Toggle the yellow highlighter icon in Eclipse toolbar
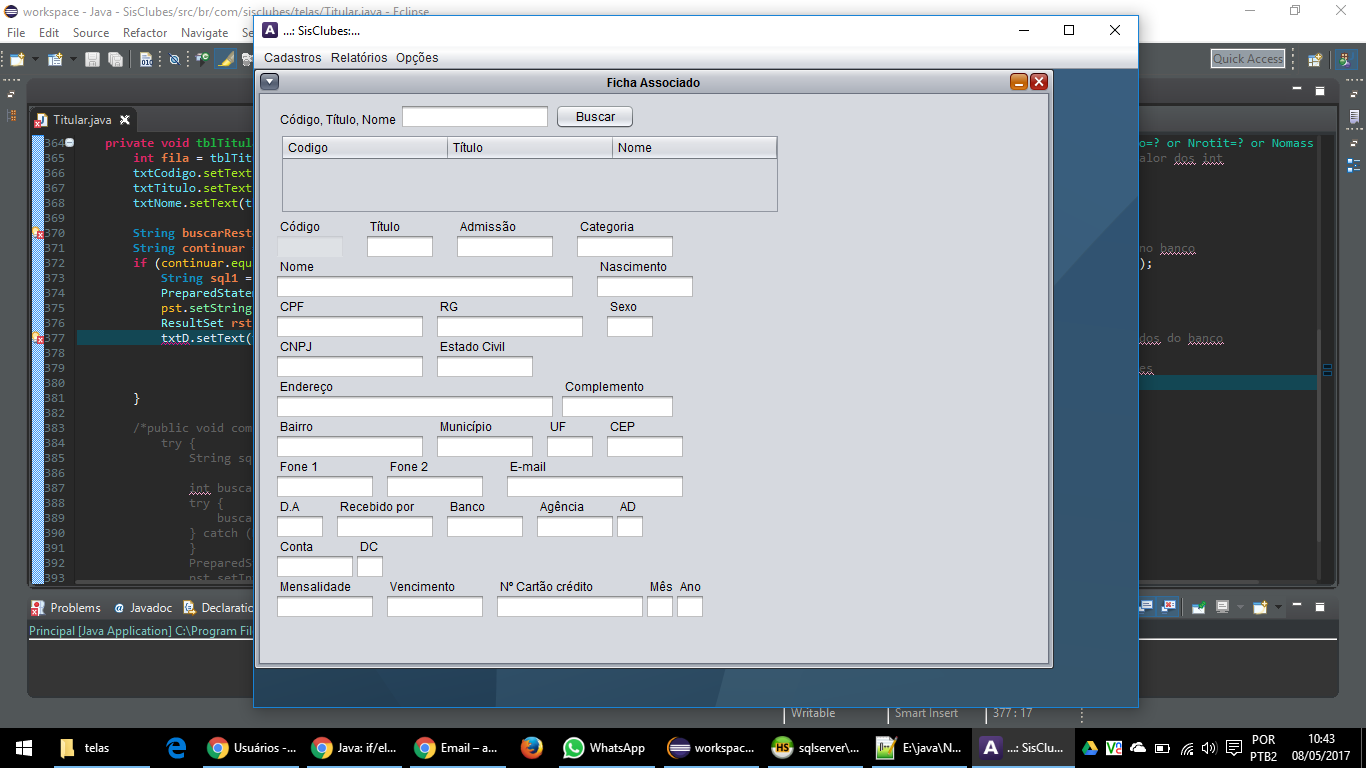This screenshot has width=1366, height=768. coord(225,59)
